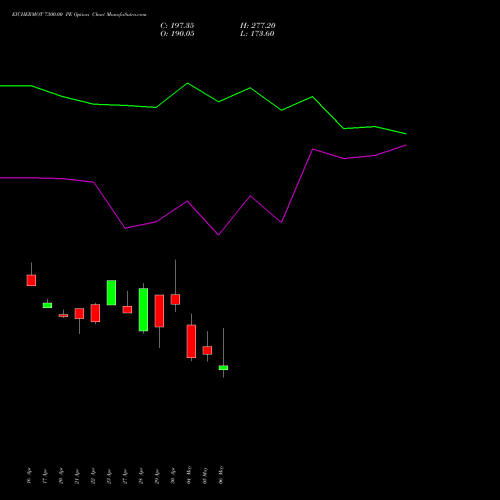Viewport: 500px width, 500px height.
Task: Select the 23 Apr date label
Action: [109, 475]
